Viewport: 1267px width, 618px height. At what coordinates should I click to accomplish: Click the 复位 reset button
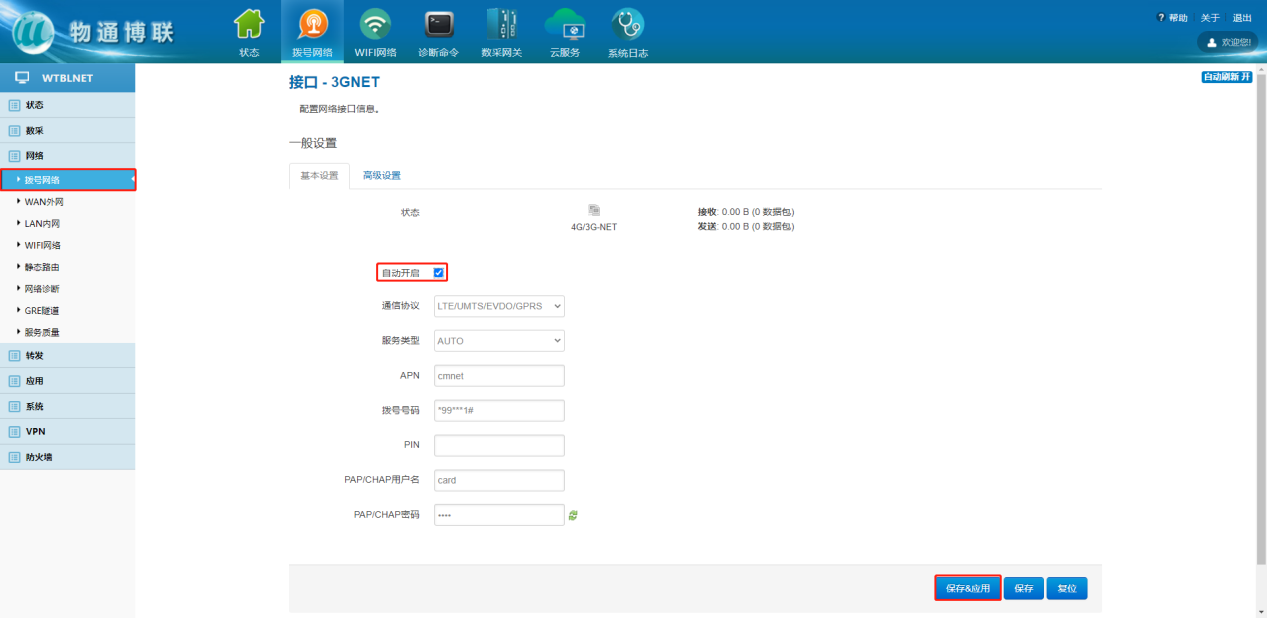point(1067,589)
